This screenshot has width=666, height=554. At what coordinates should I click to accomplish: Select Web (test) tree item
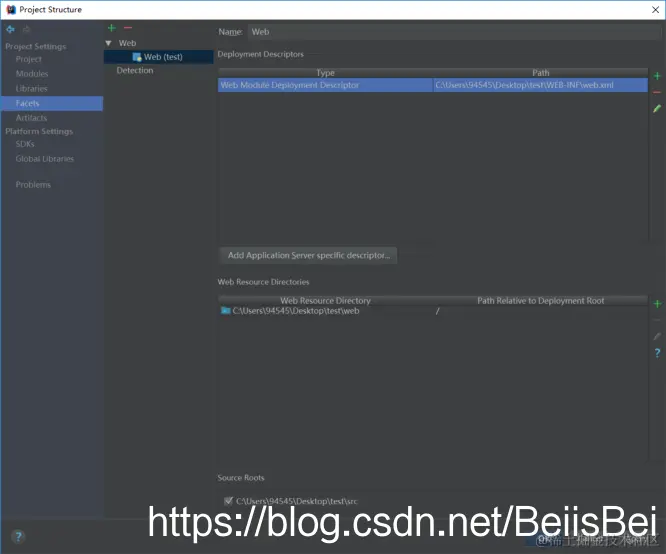tap(158, 57)
